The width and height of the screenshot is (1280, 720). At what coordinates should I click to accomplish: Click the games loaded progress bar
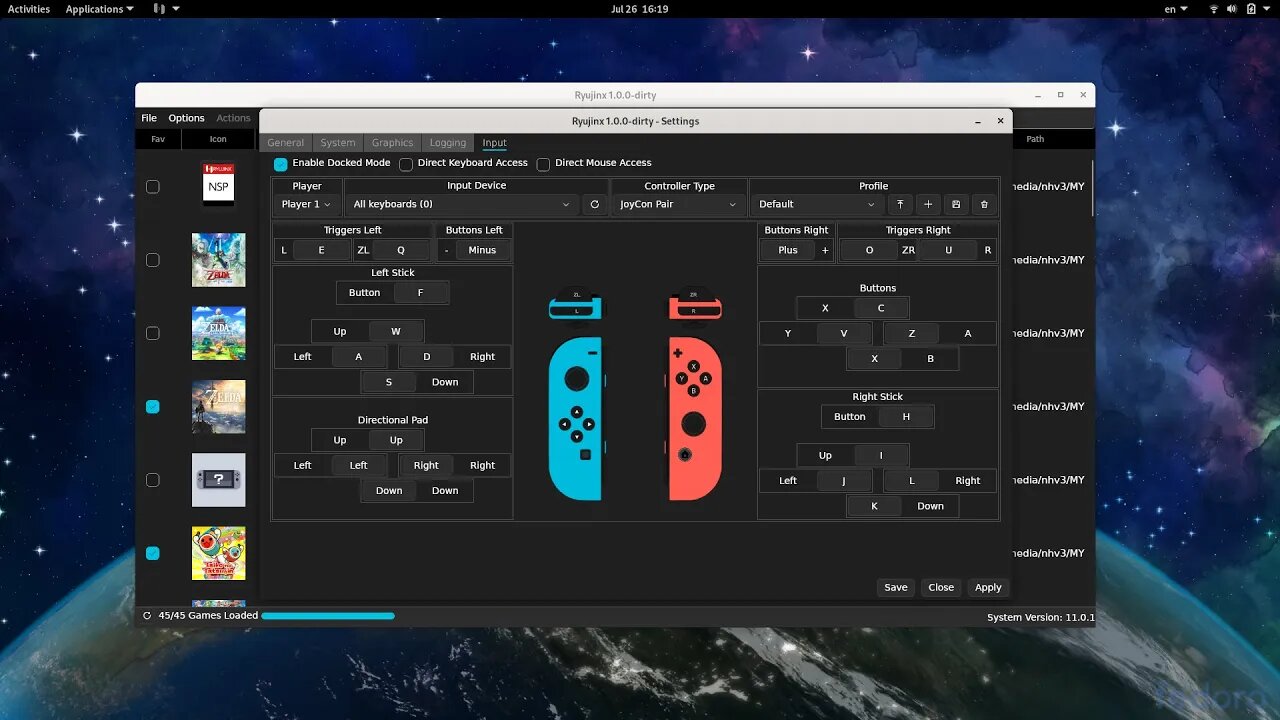pyautogui.click(x=328, y=616)
